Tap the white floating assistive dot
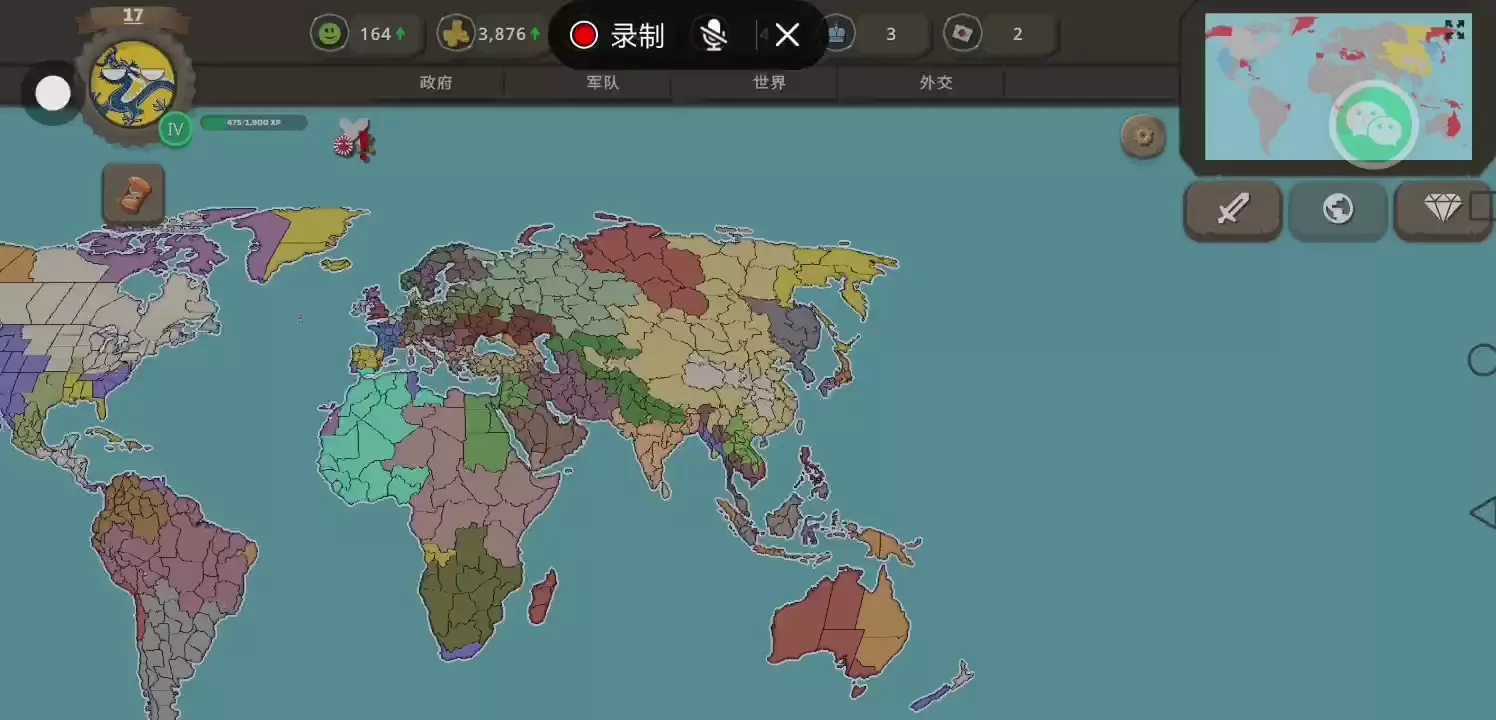Viewport: 1496px width, 720px height. 53,94
